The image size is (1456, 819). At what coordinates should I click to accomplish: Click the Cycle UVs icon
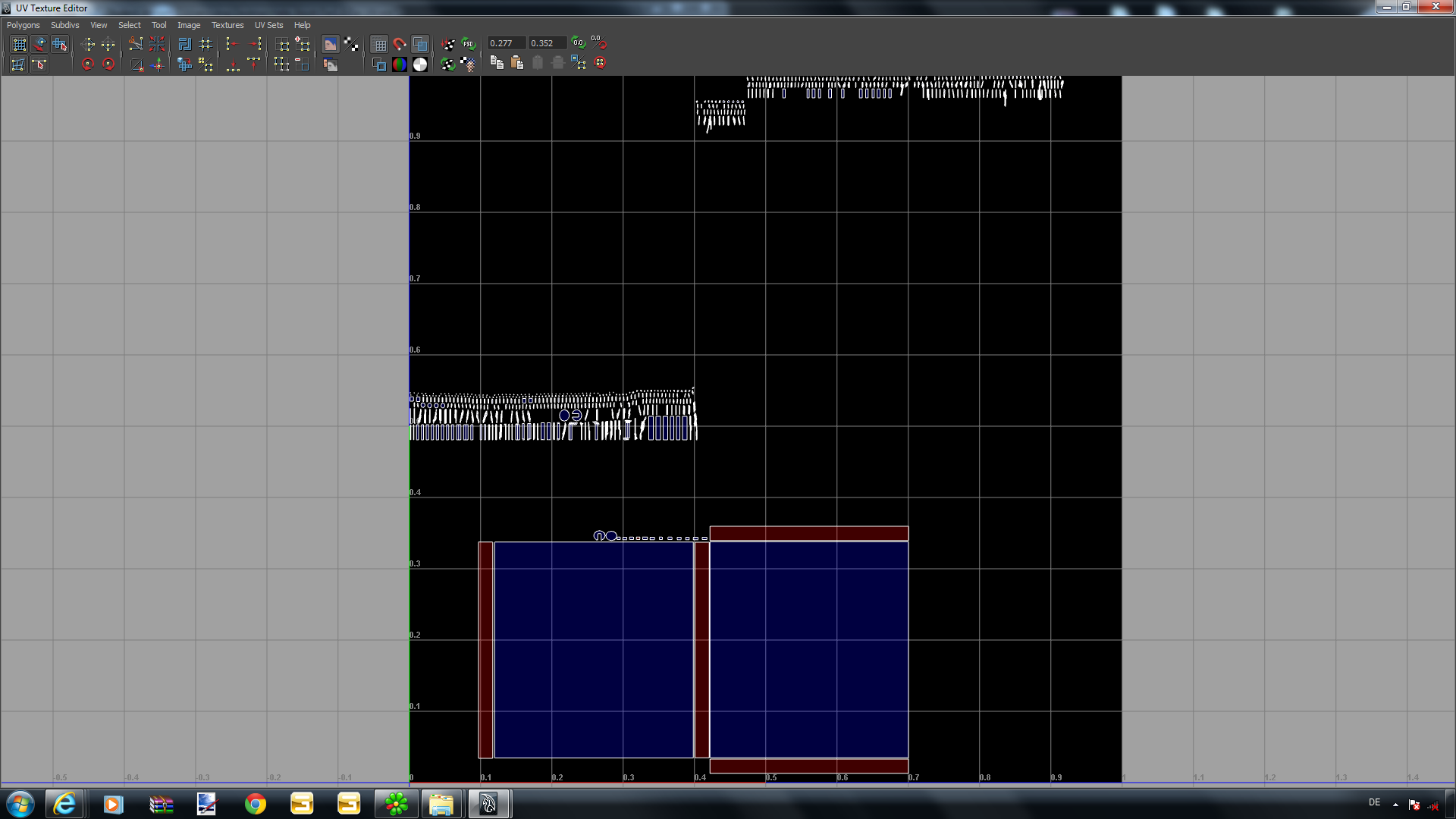(x=600, y=63)
